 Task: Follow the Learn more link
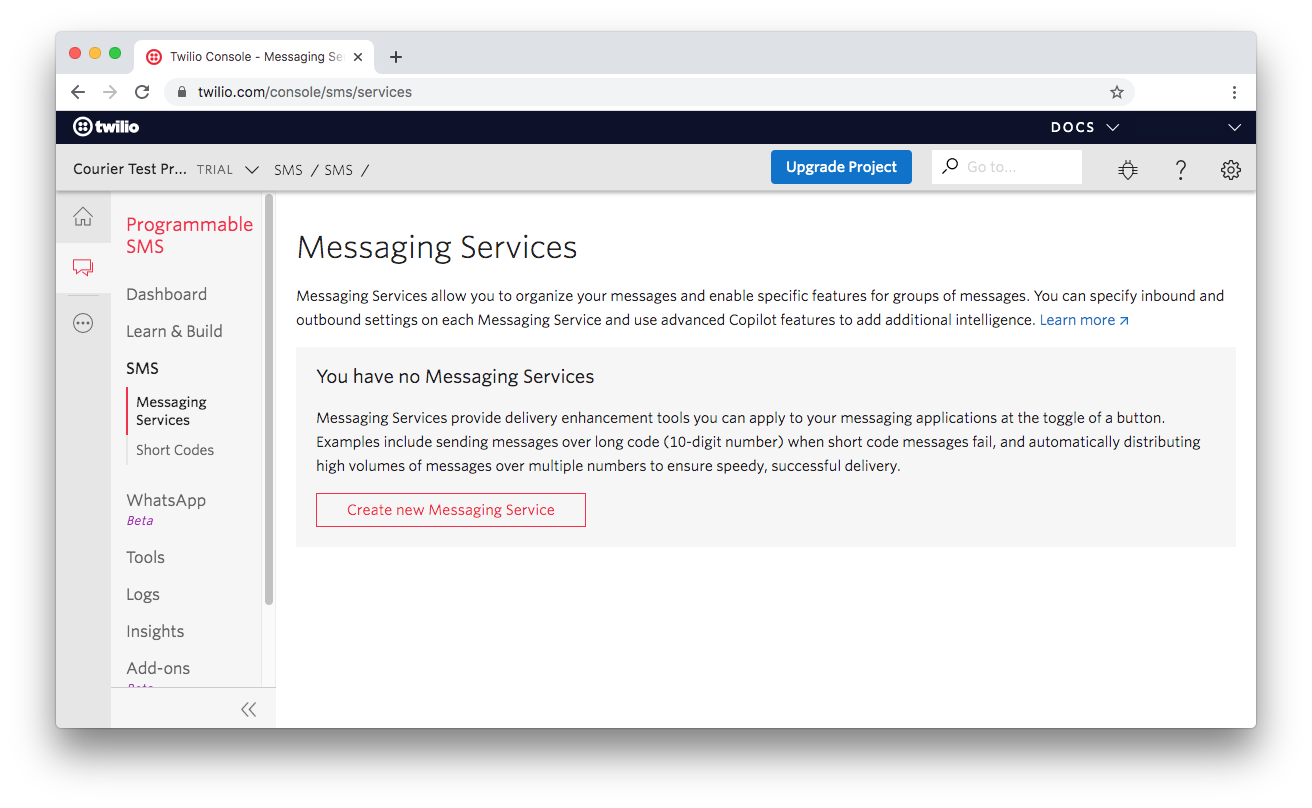tap(1084, 320)
